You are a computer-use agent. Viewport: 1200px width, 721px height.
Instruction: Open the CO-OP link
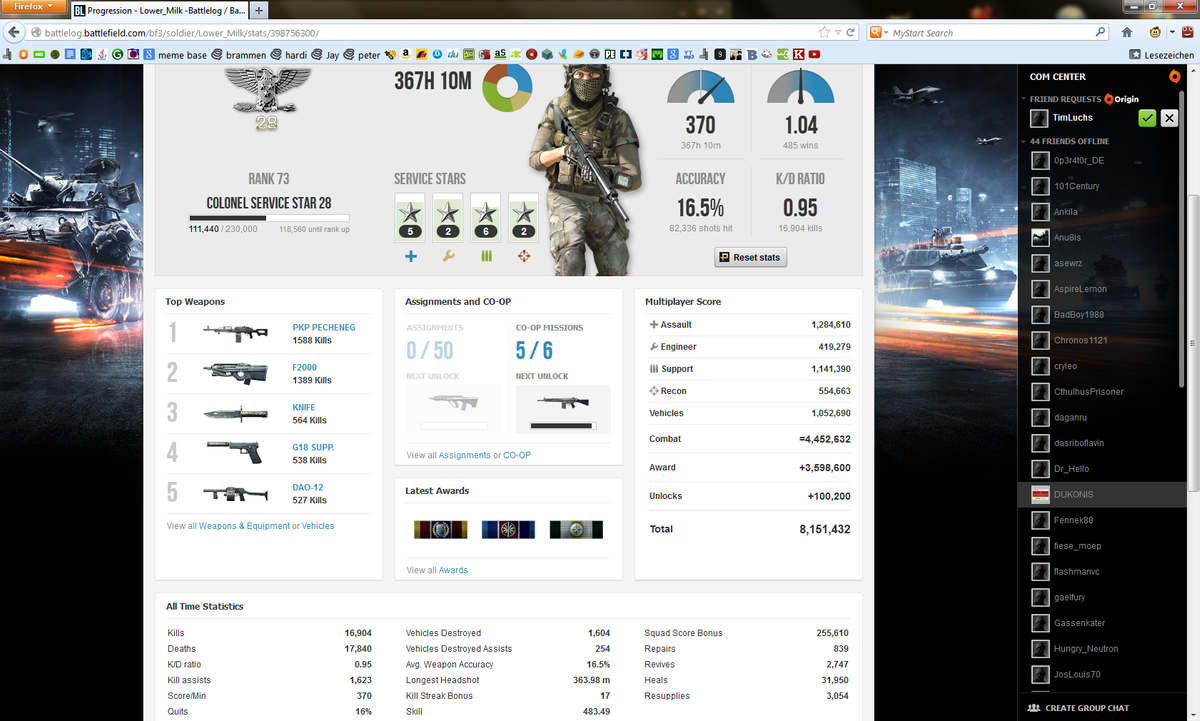click(x=517, y=455)
